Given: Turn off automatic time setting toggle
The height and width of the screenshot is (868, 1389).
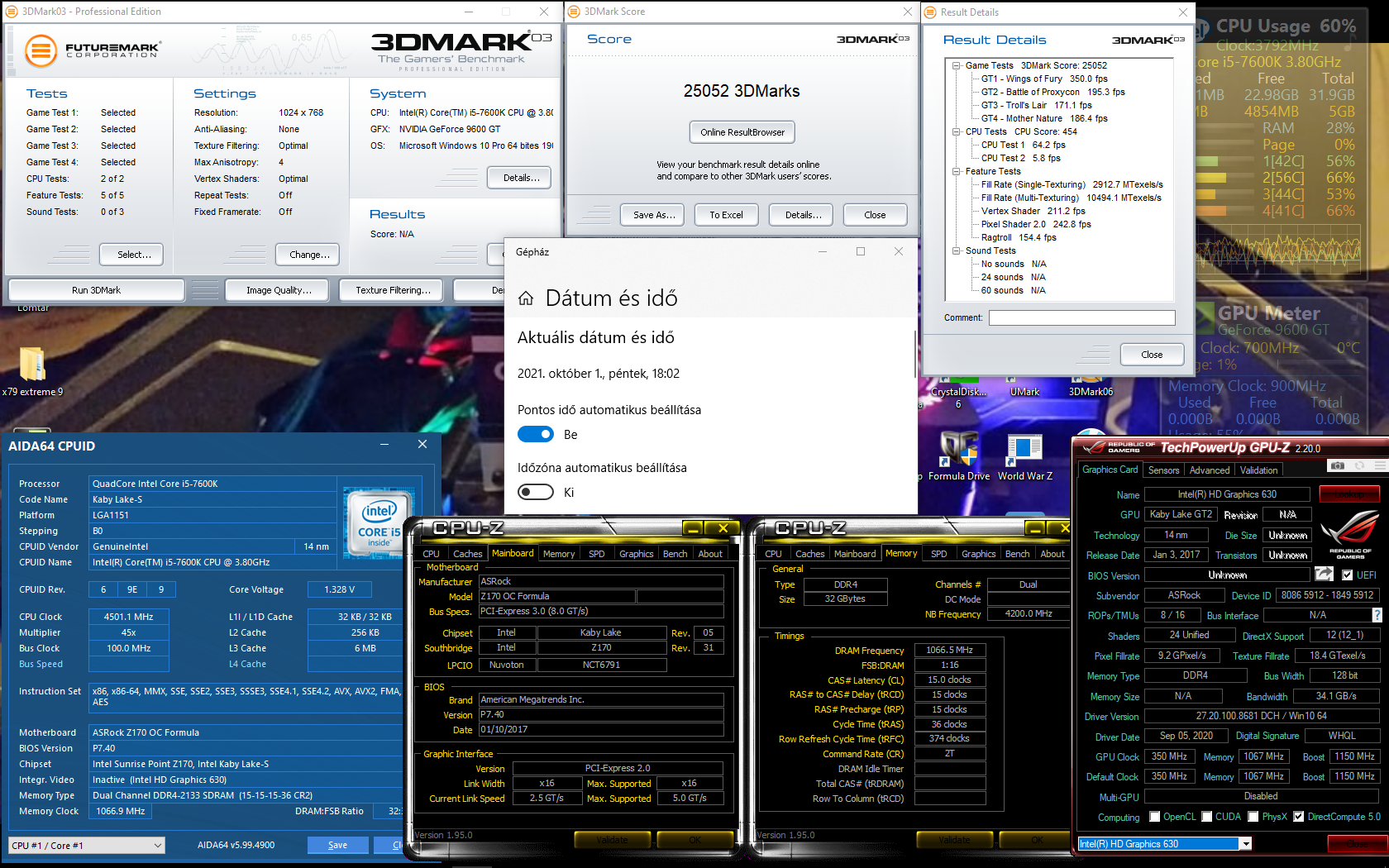Looking at the screenshot, I should (x=536, y=434).
